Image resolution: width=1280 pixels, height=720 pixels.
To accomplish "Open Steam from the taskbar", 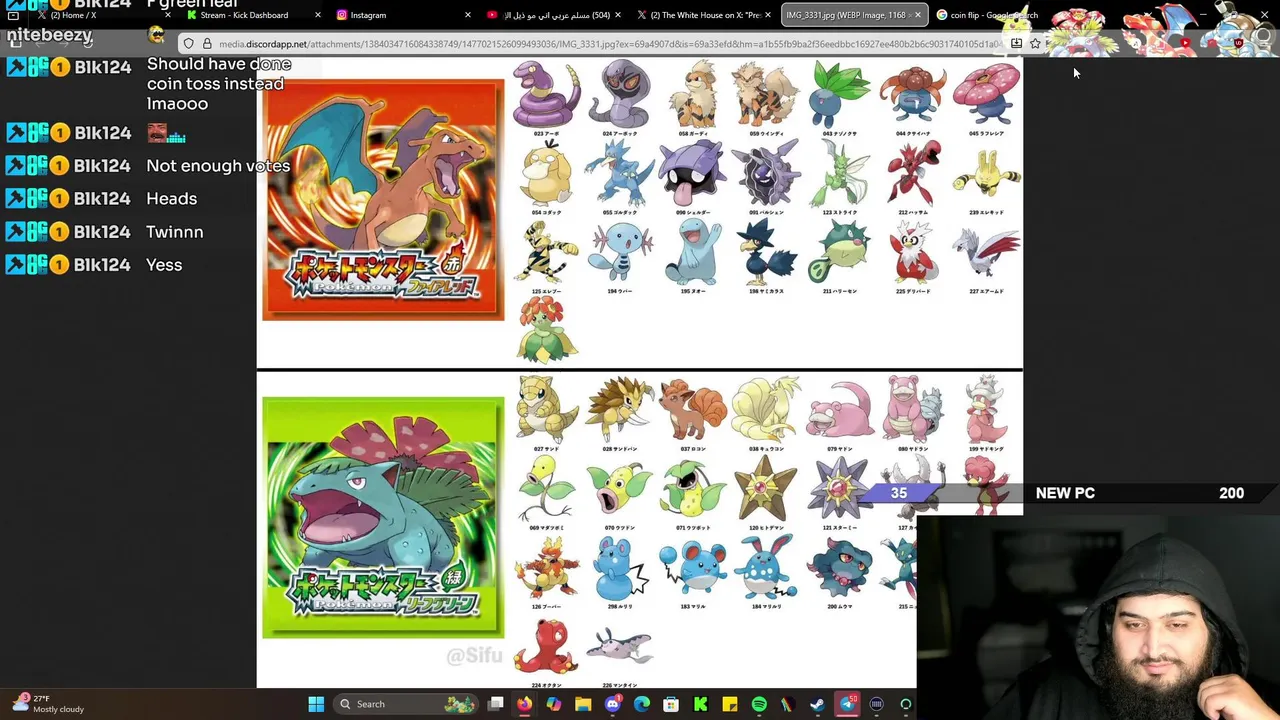I will click(x=817, y=704).
